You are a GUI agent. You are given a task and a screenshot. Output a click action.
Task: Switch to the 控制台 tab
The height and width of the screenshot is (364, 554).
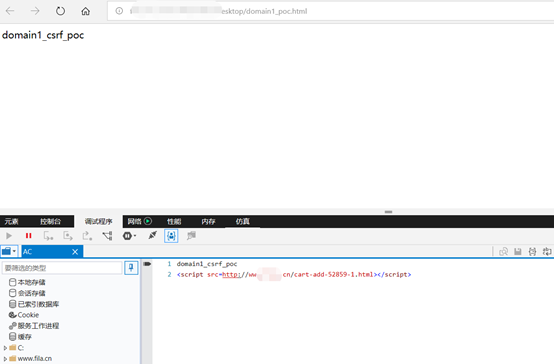tap(51, 222)
